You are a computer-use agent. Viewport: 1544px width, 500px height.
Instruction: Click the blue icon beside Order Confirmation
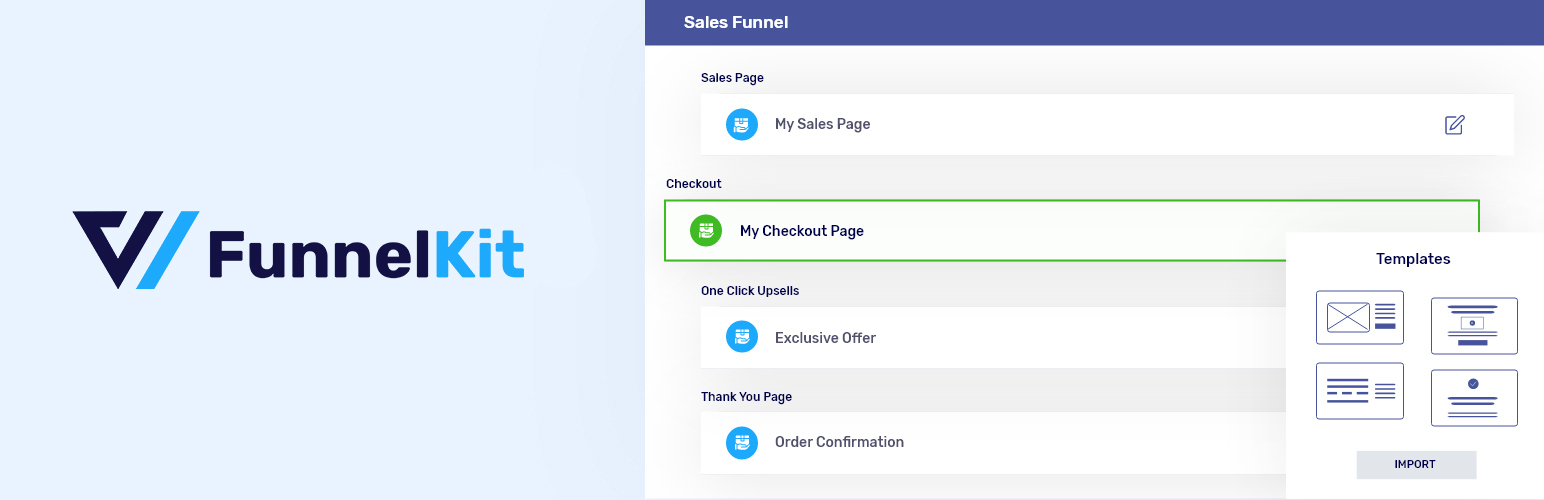point(741,441)
